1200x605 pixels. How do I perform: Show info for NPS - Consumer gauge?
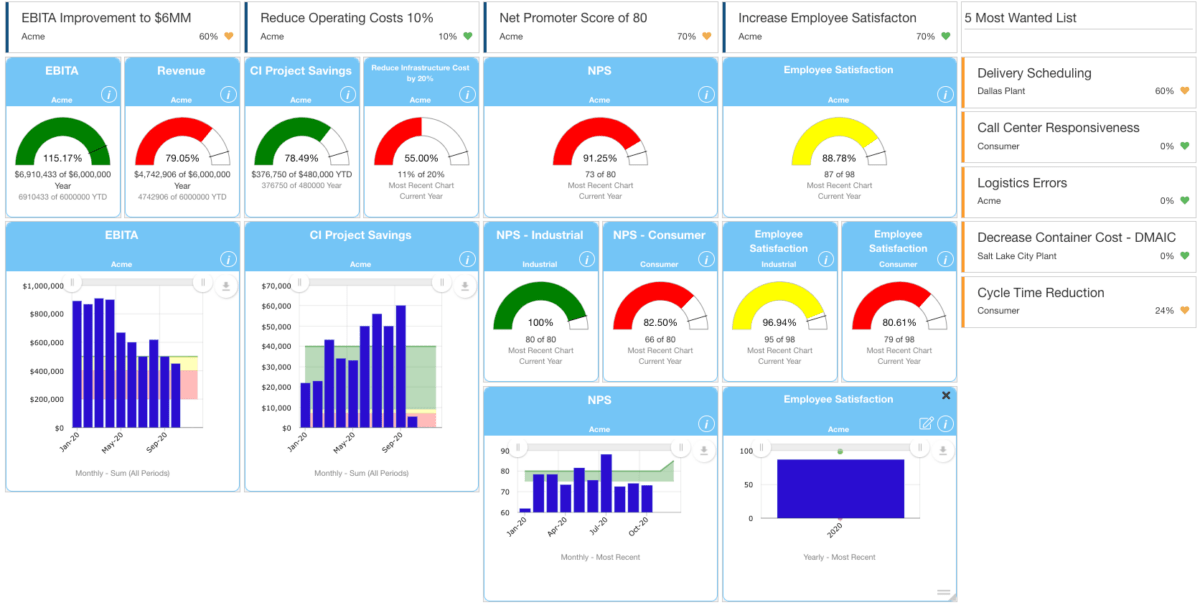point(706,259)
